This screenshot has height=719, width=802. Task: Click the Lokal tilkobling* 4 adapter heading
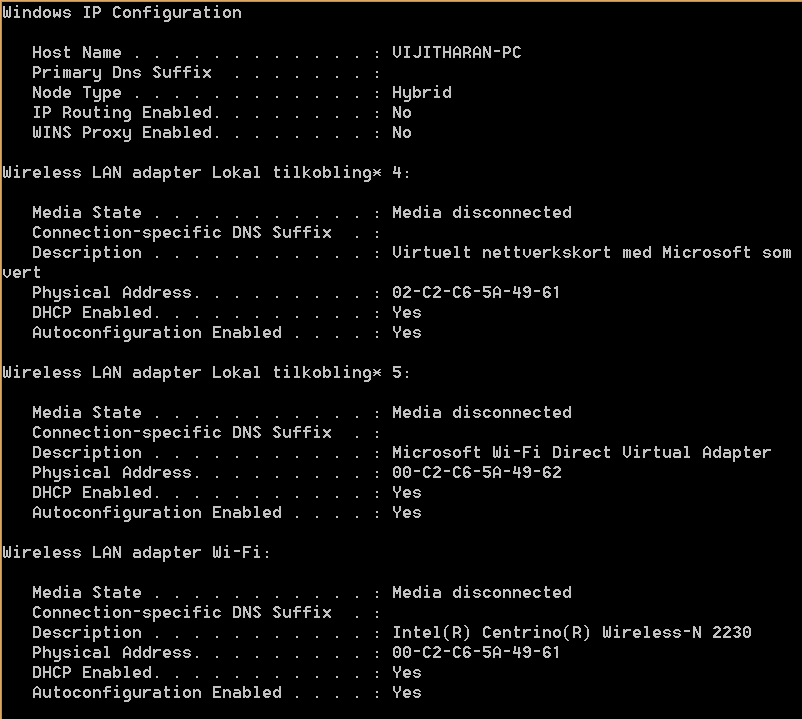206,173
